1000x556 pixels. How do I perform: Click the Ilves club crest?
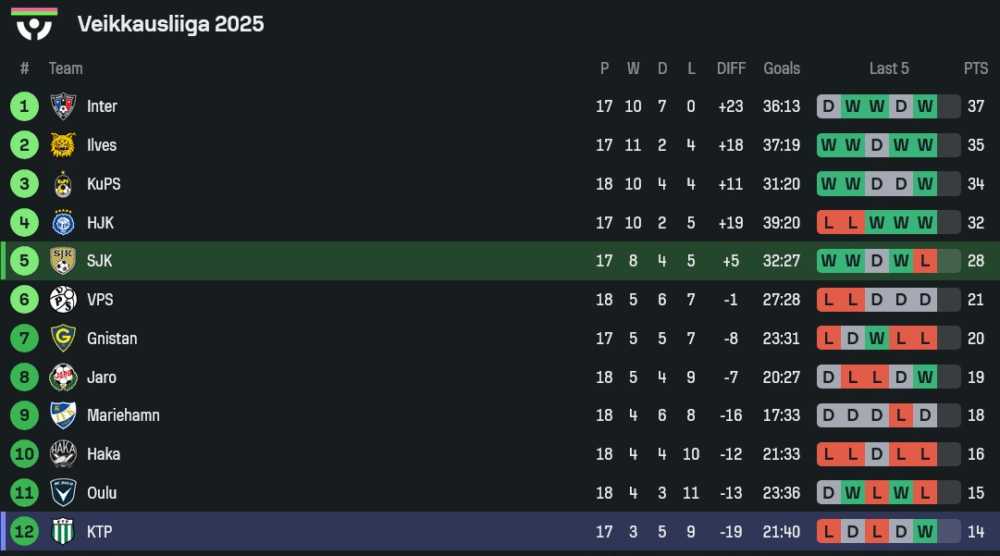point(63,145)
